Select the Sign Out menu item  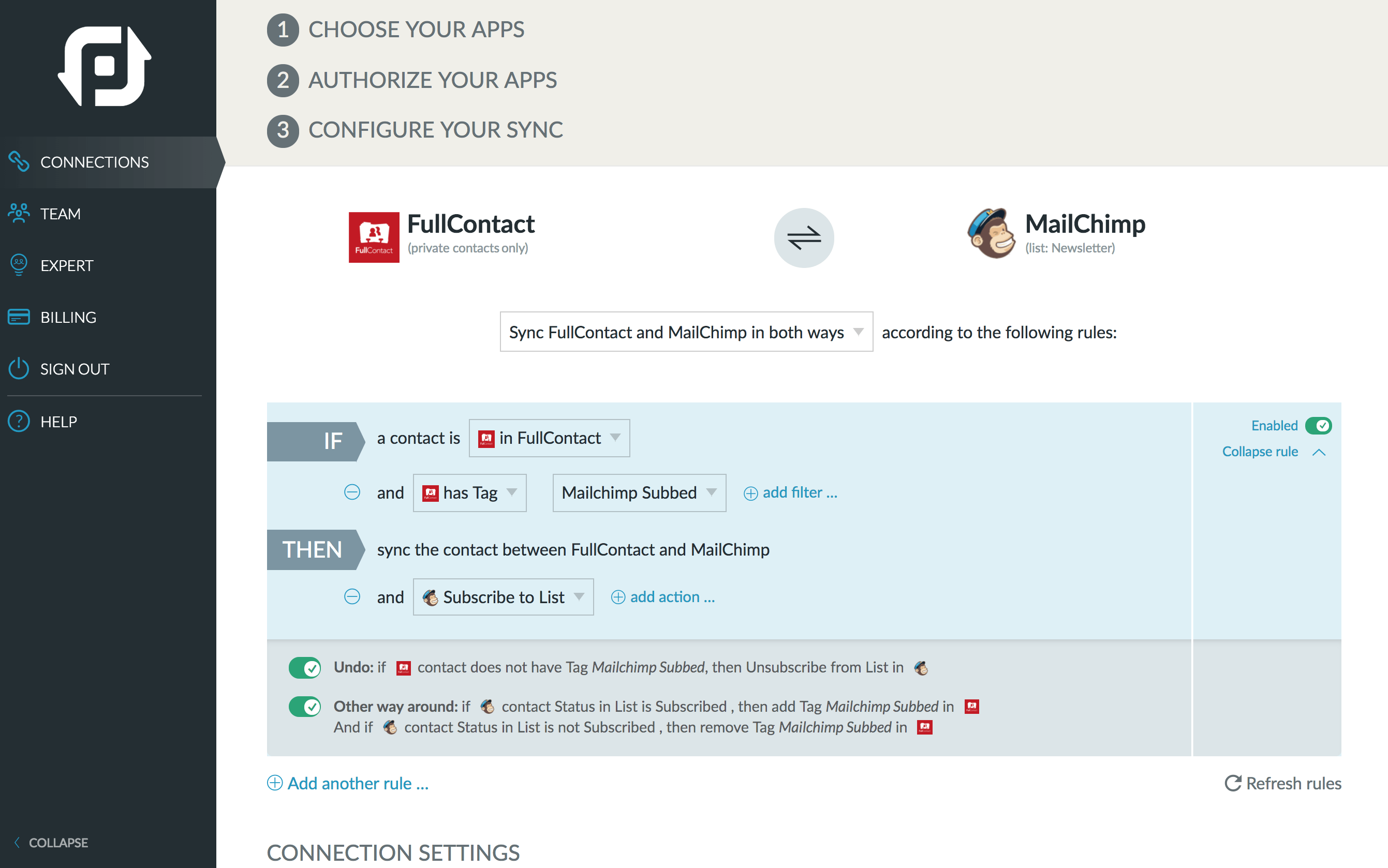pyautogui.click(x=108, y=368)
